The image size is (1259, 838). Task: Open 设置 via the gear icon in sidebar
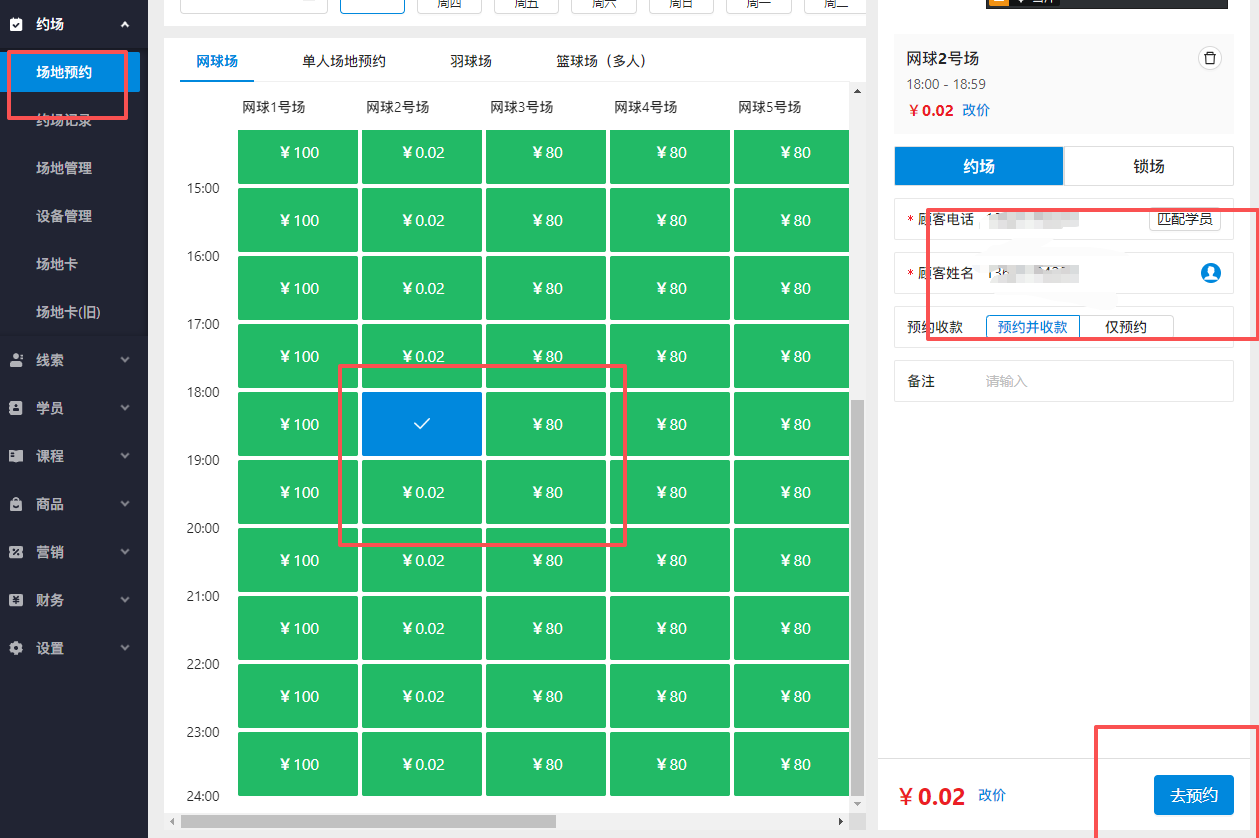click(15, 647)
